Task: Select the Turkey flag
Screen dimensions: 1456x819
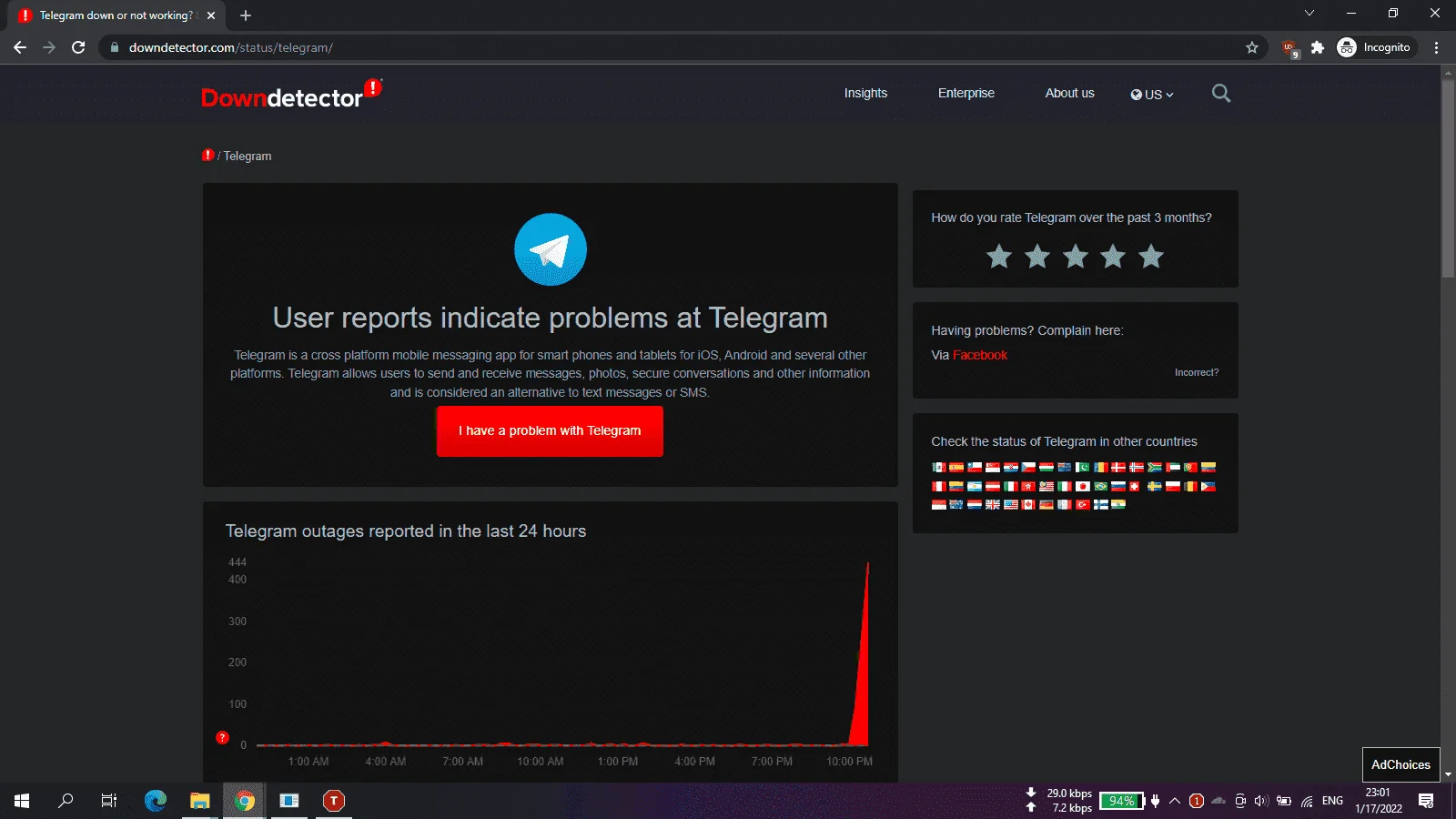Action: (x=1083, y=504)
